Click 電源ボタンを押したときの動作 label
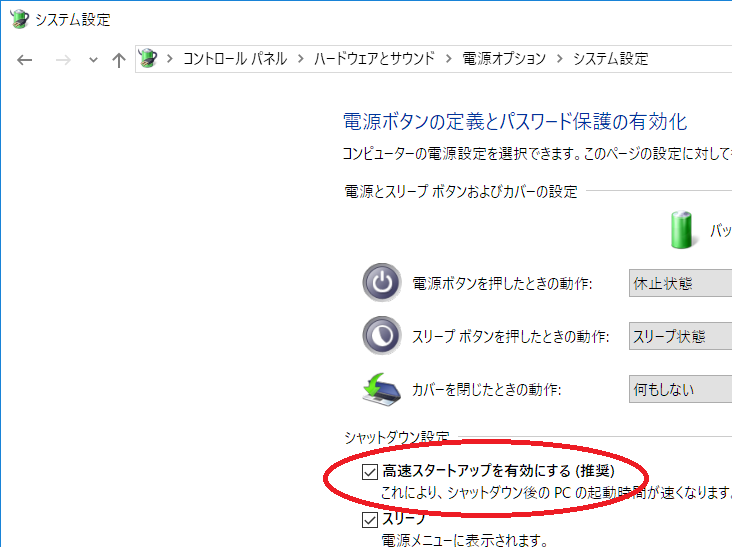Viewport: 732px width, 547px height. coord(502,283)
